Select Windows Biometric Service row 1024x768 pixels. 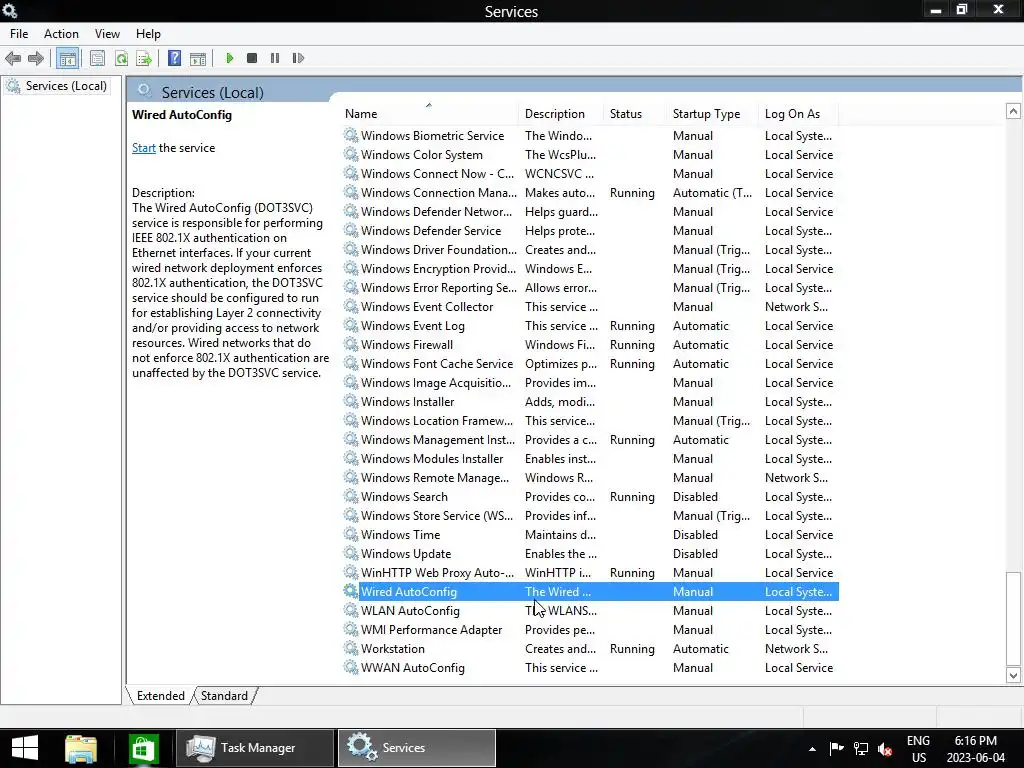(x=590, y=135)
